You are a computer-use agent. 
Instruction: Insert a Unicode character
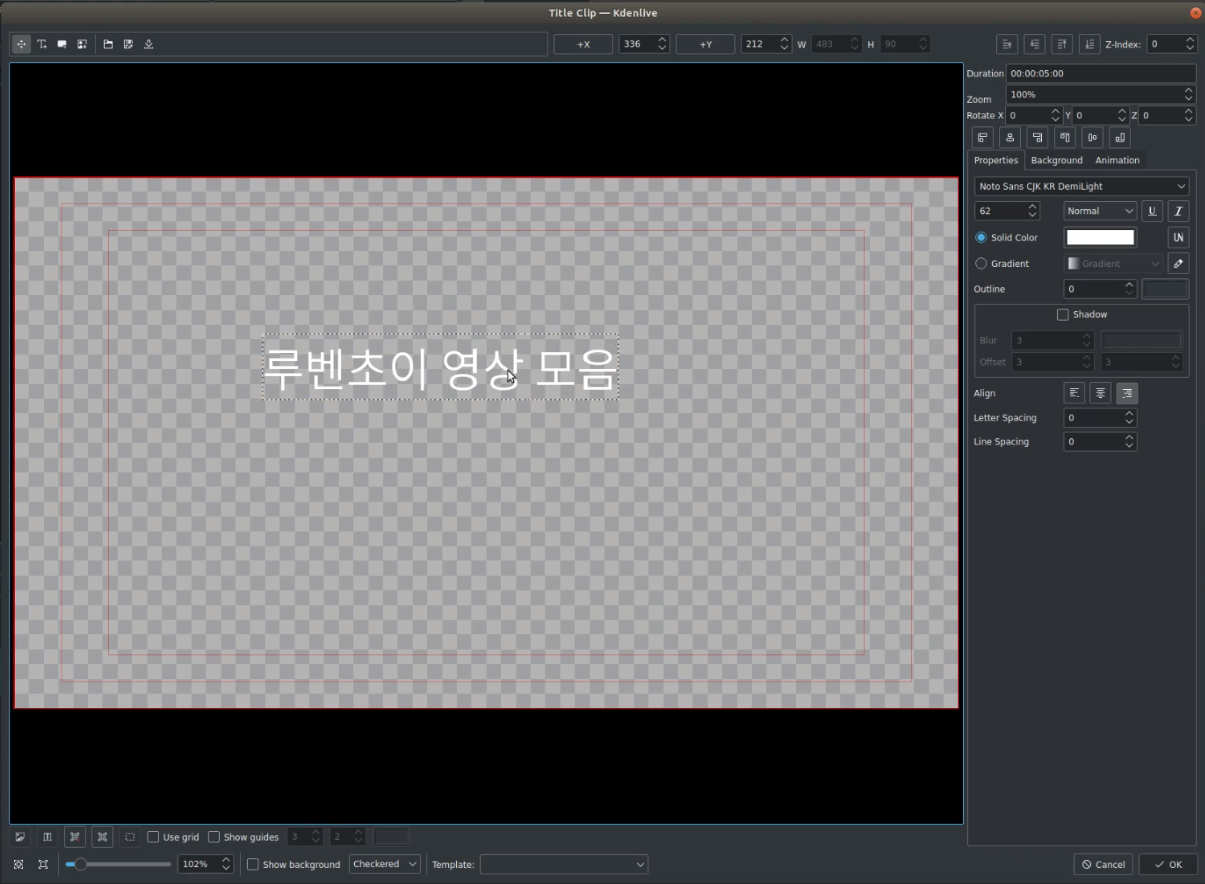[x=1178, y=237]
